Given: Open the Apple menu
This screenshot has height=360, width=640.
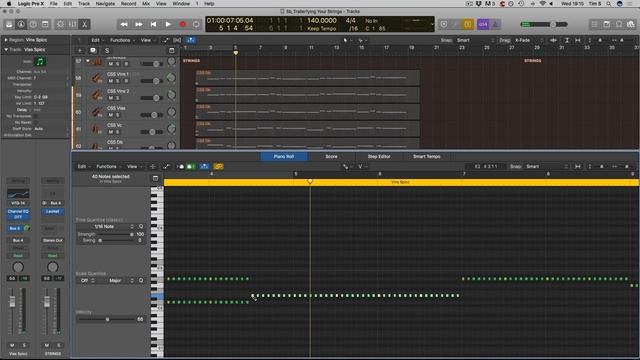Looking at the screenshot, I should coord(9,4).
